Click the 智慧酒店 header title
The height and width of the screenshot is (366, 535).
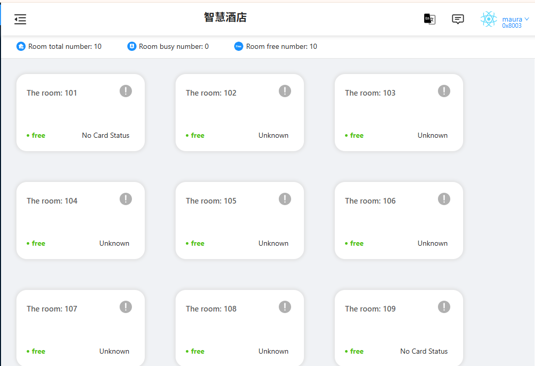pyautogui.click(x=225, y=17)
